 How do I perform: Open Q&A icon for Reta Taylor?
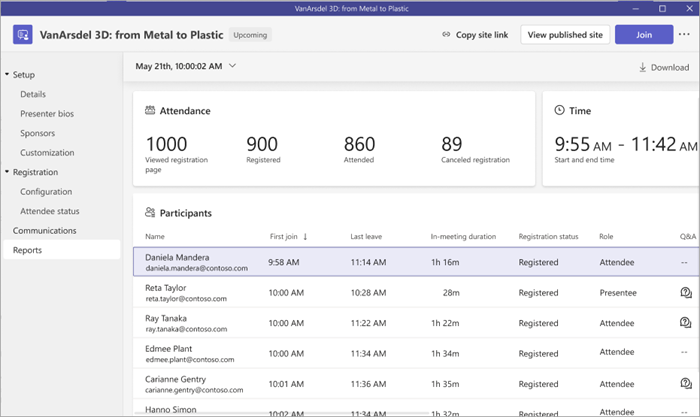click(685, 293)
